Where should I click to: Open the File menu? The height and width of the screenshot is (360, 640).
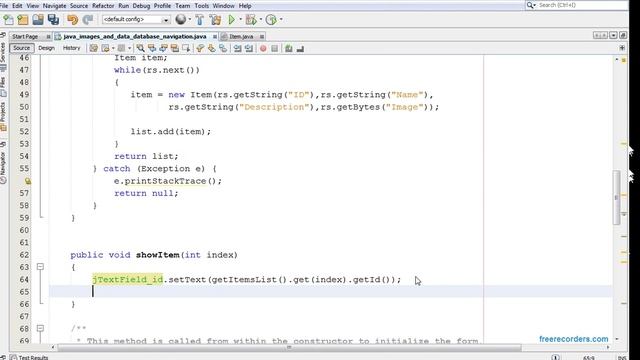click(x=4, y=6)
